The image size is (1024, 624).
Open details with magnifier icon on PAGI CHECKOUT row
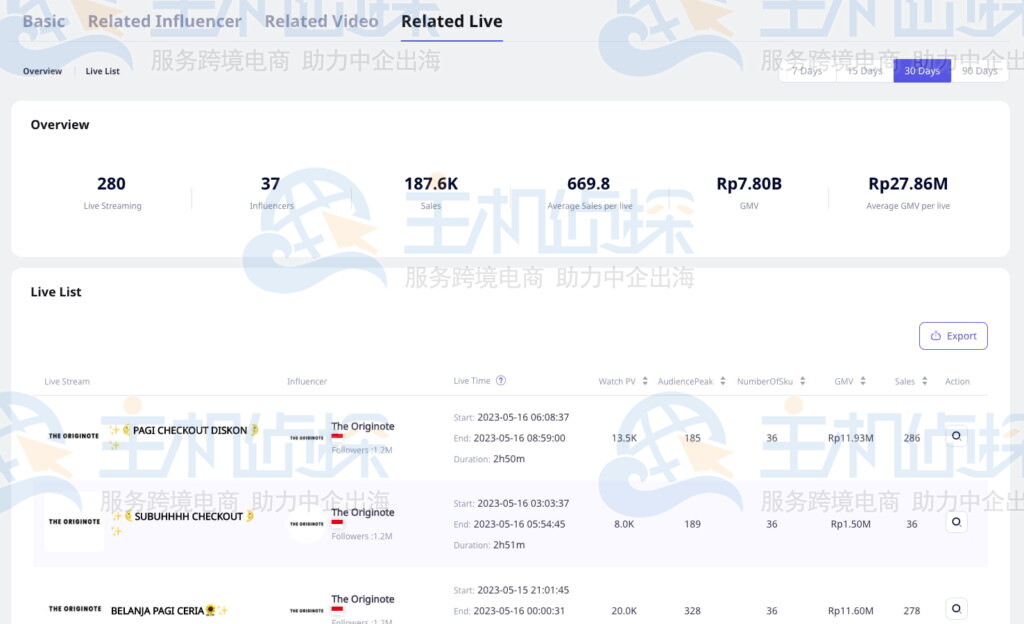click(x=956, y=437)
